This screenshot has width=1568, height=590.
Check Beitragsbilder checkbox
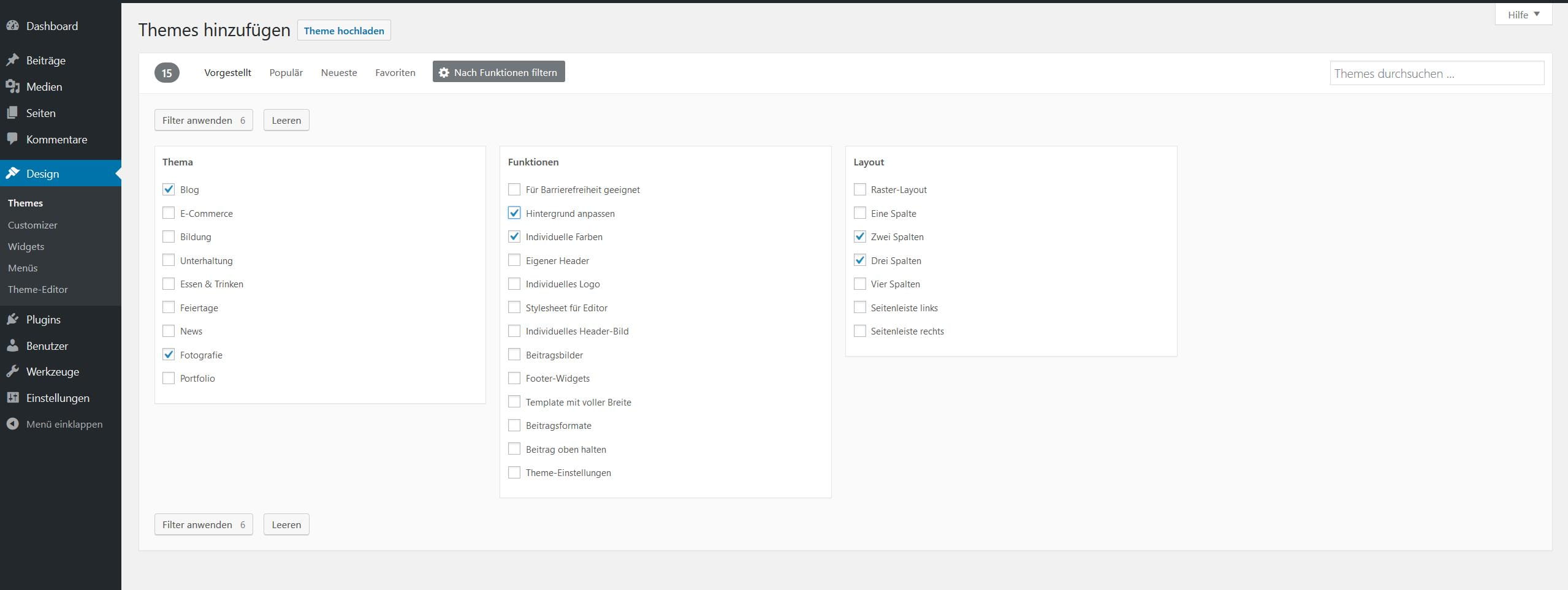tap(514, 355)
